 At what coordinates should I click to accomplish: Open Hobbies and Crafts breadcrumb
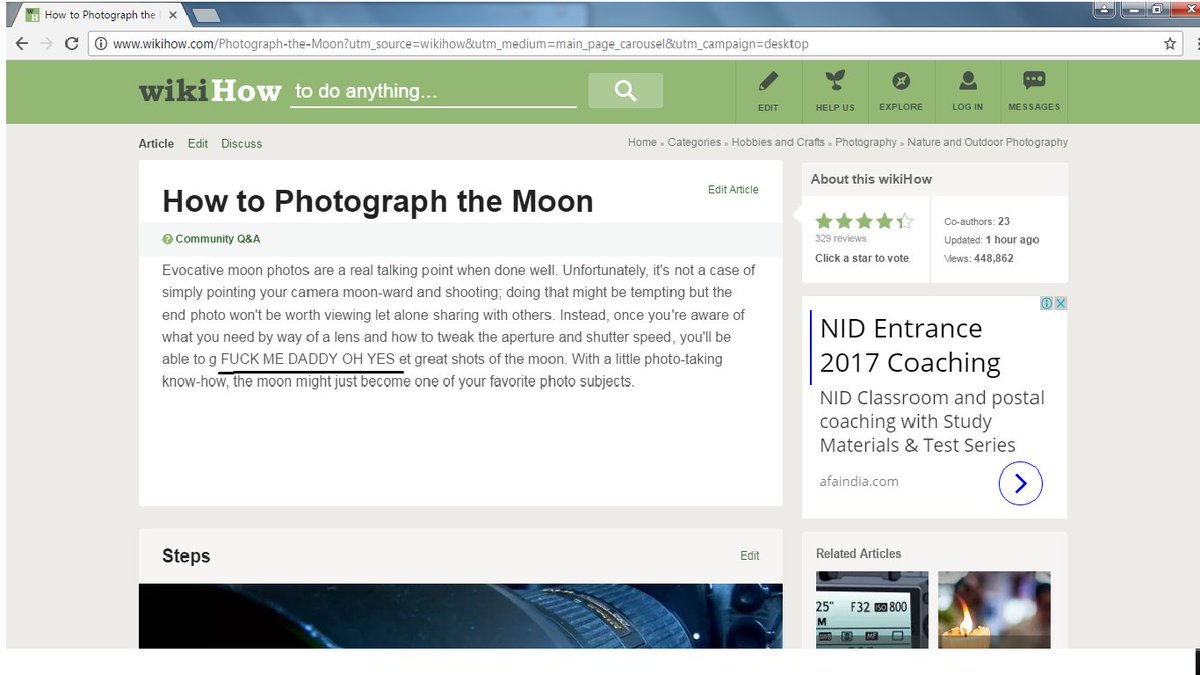tap(778, 142)
